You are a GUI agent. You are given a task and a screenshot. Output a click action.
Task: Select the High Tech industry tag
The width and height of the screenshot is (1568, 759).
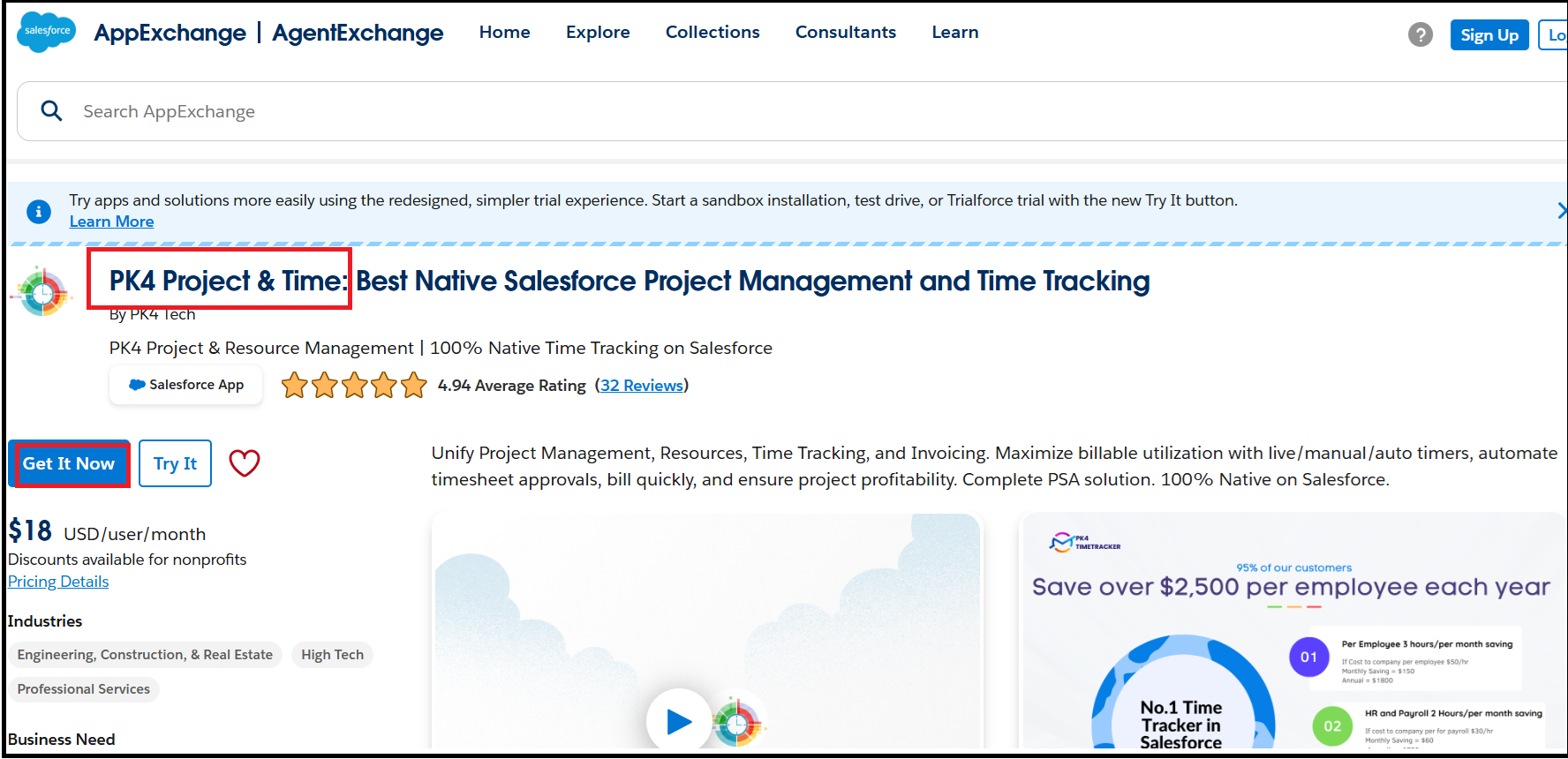tap(332, 655)
